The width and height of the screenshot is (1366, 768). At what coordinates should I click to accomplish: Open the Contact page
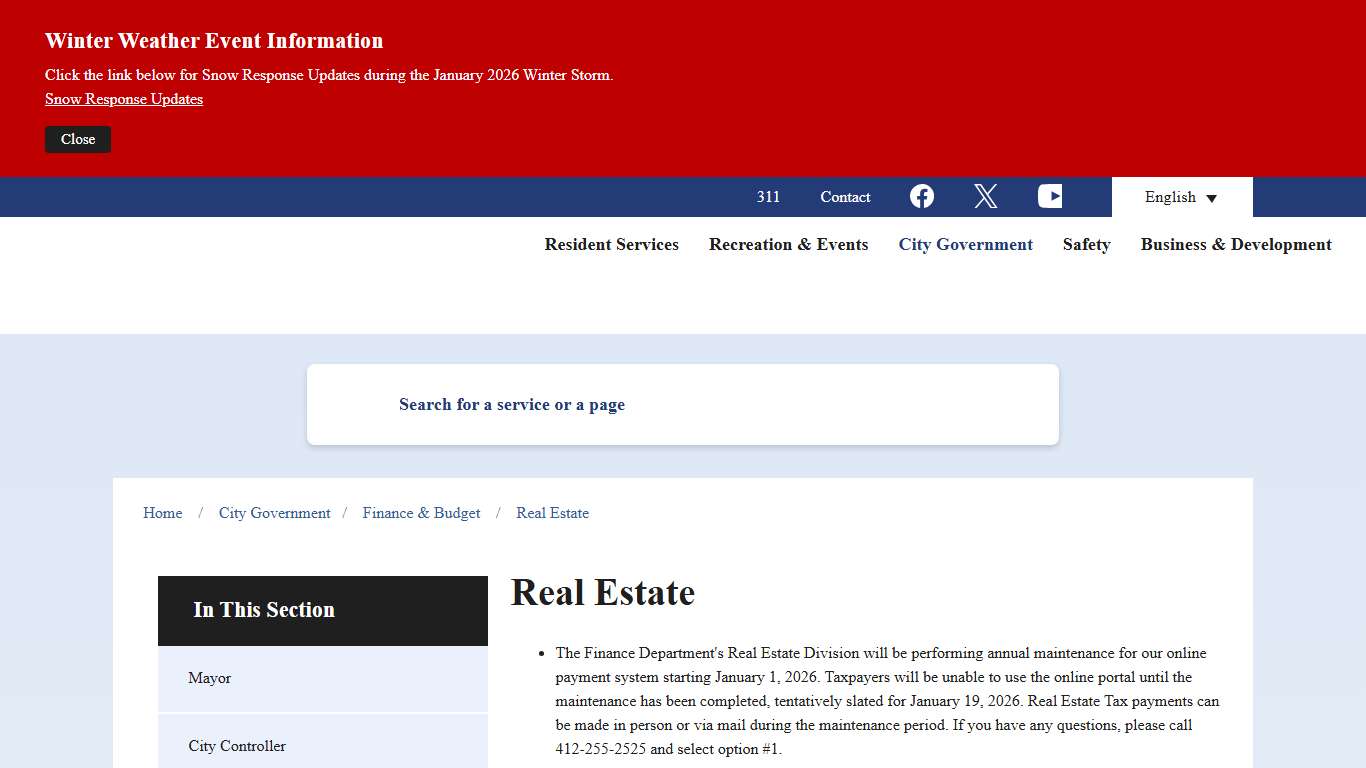point(844,197)
